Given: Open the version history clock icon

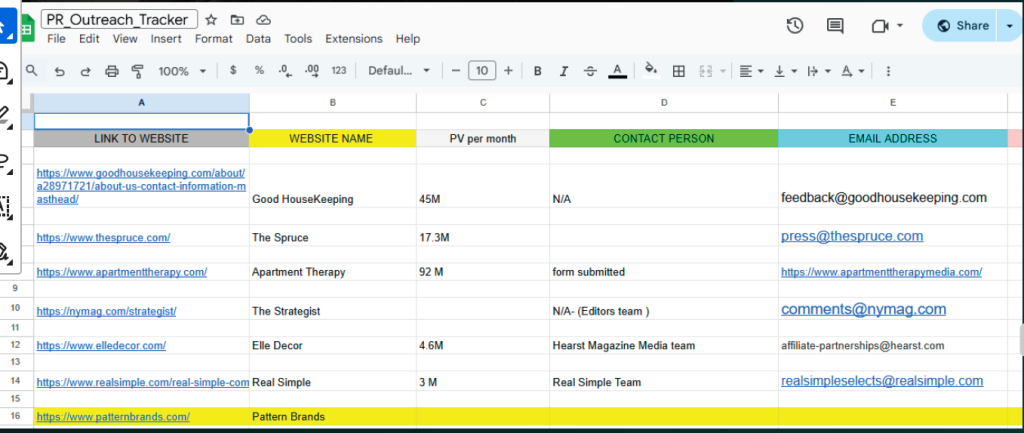Looking at the screenshot, I should click(x=795, y=25).
